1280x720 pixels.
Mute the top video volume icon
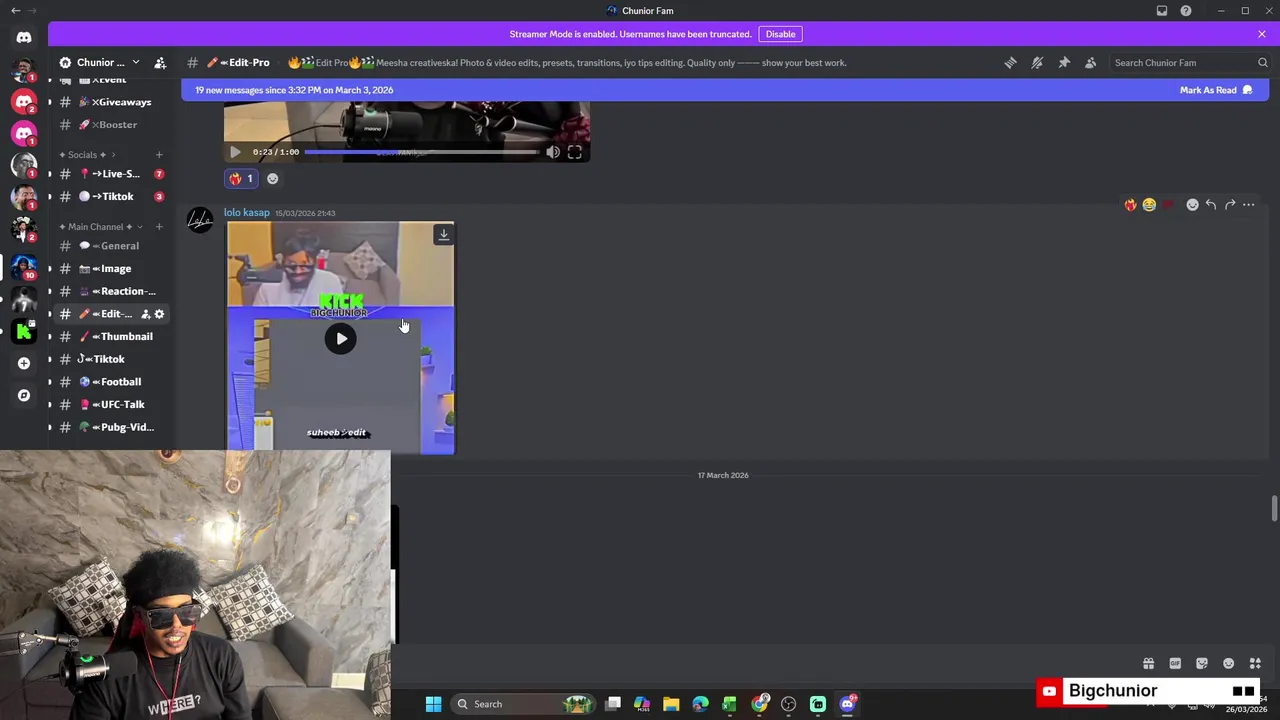coord(553,152)
